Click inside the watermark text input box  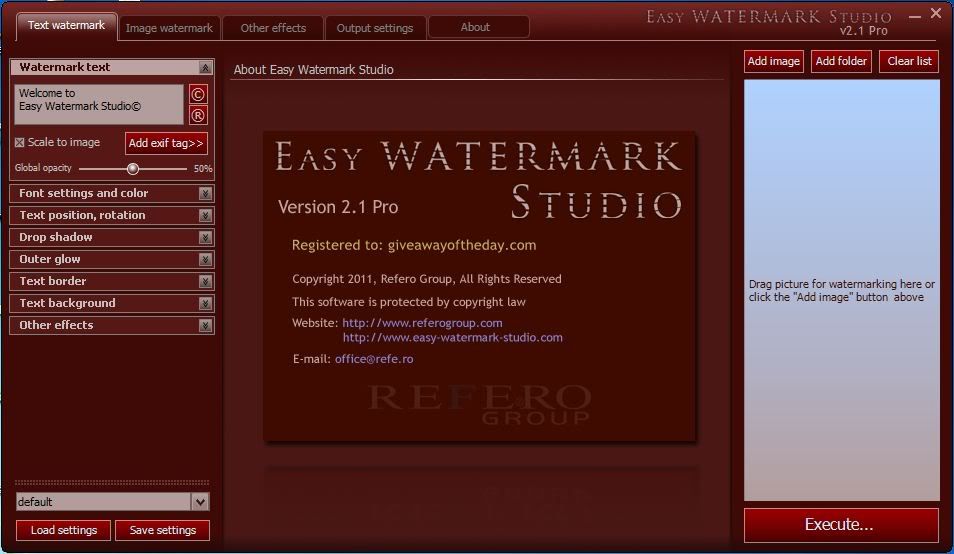coord(99,105)
